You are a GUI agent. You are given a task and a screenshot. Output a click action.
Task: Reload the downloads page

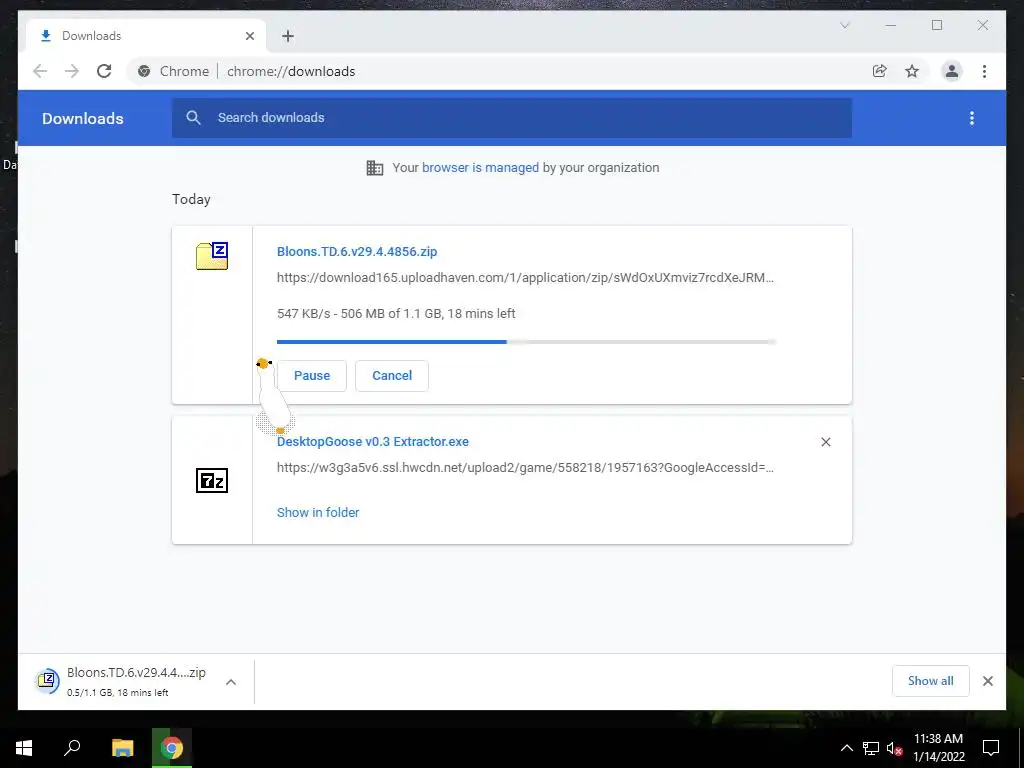[x=104, y=71]
